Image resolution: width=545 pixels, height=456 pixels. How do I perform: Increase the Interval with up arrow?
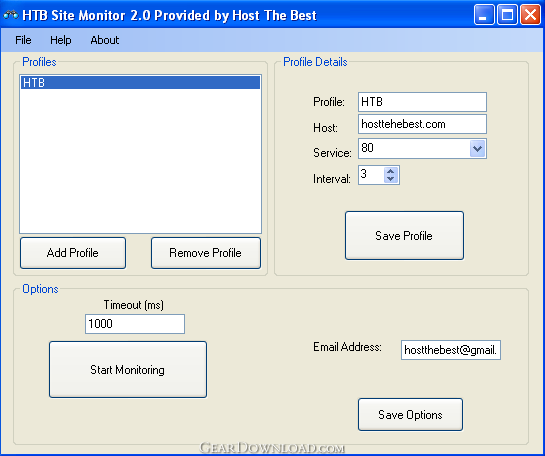(391, 171)
